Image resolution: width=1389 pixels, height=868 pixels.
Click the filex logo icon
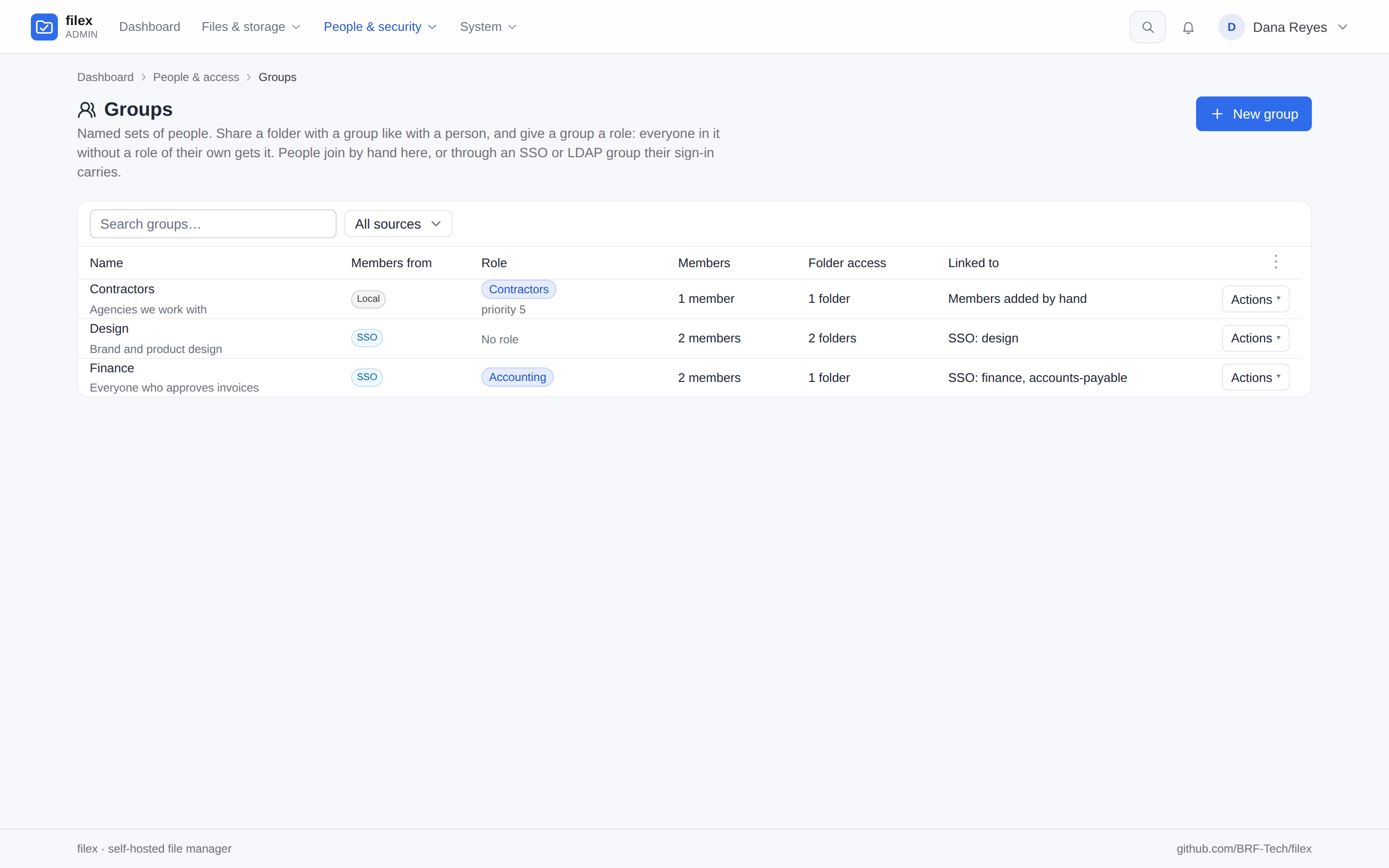tap(44, 27)
